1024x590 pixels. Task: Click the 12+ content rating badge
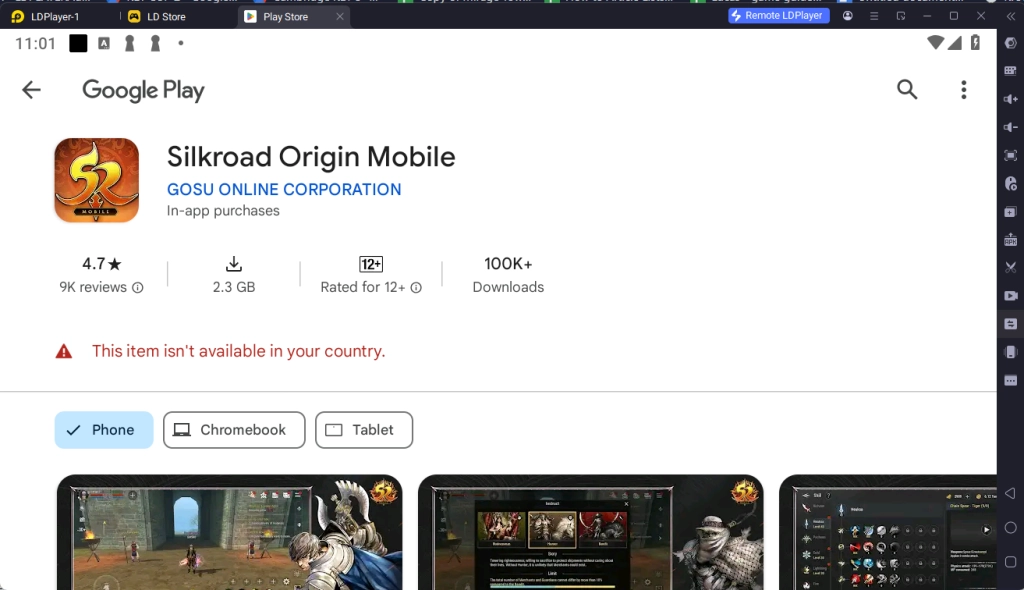click(371, 264)
